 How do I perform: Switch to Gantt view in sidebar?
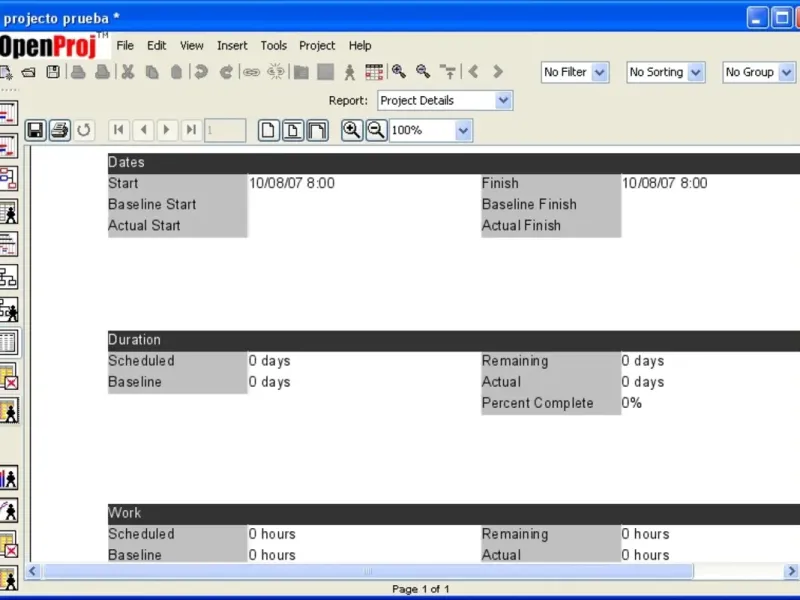pos(8,113)
